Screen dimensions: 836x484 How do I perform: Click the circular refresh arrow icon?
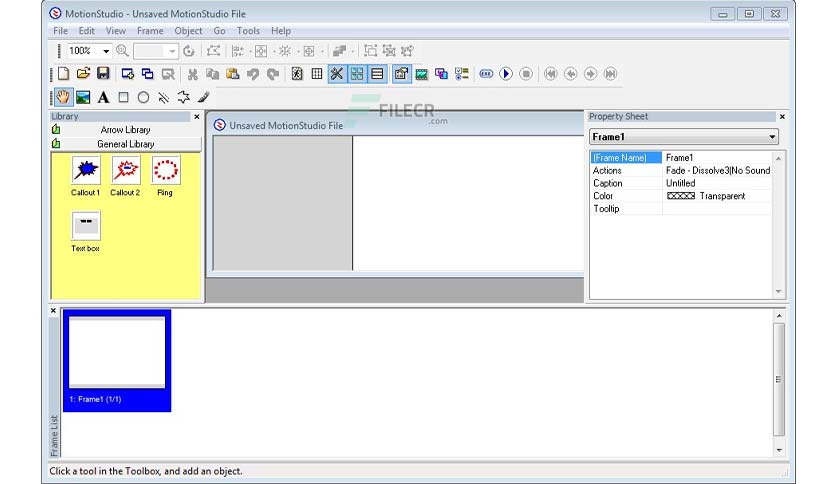(x=189, y=51)
